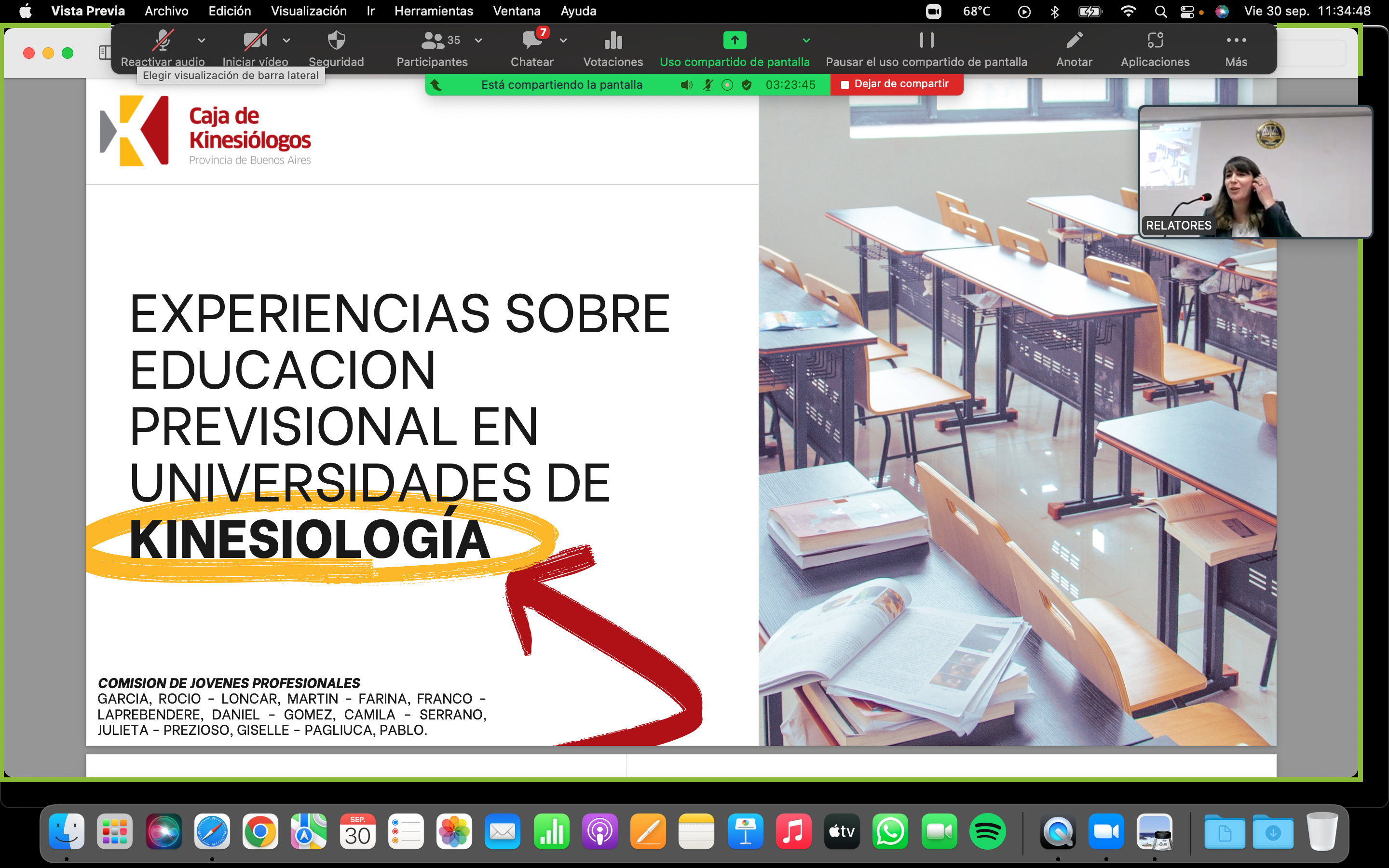Open the Herramientas menu
Screen dimensions: 1389x868
pos(434,11)
